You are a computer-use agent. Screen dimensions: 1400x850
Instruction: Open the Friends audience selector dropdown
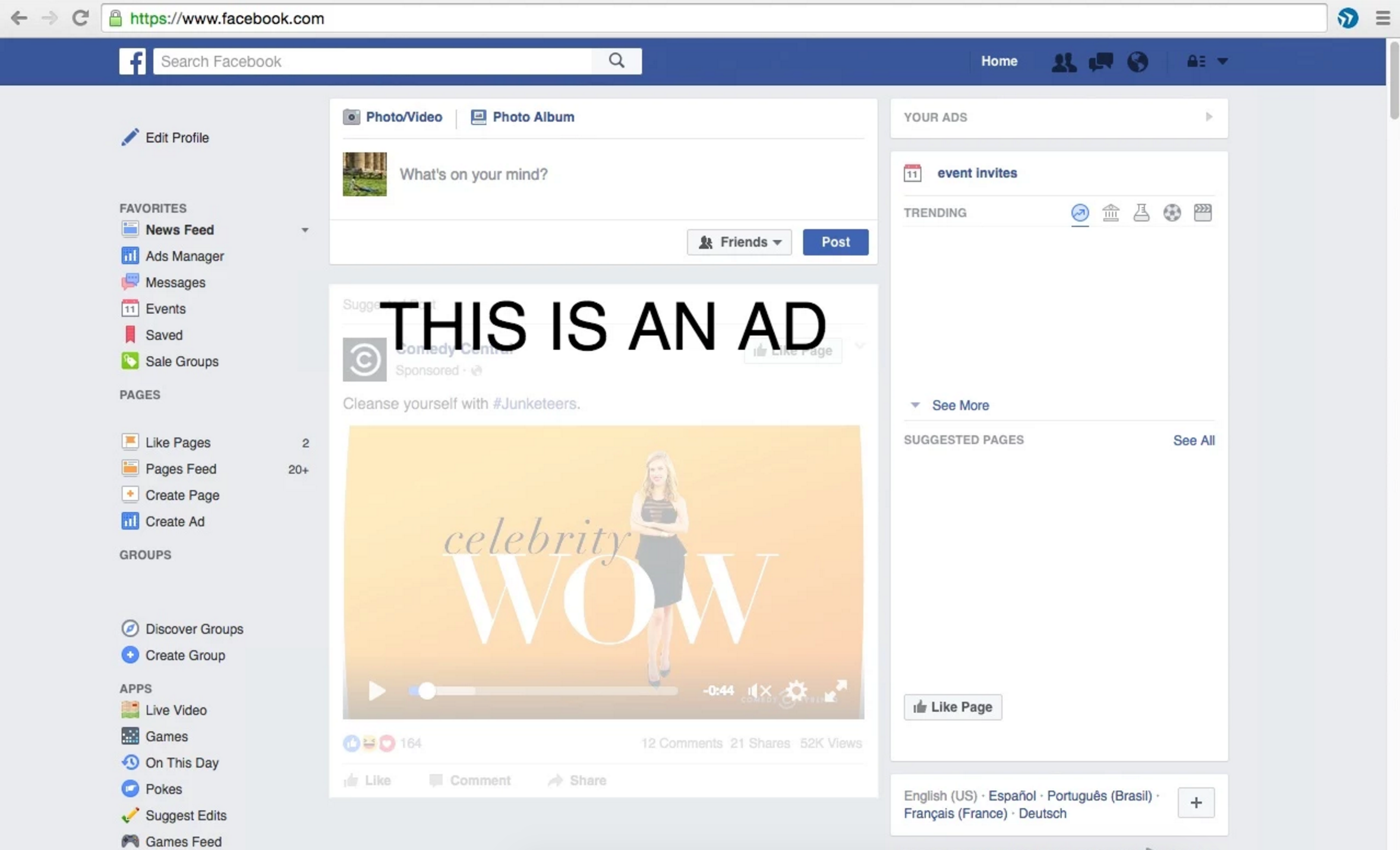[739, 242]
